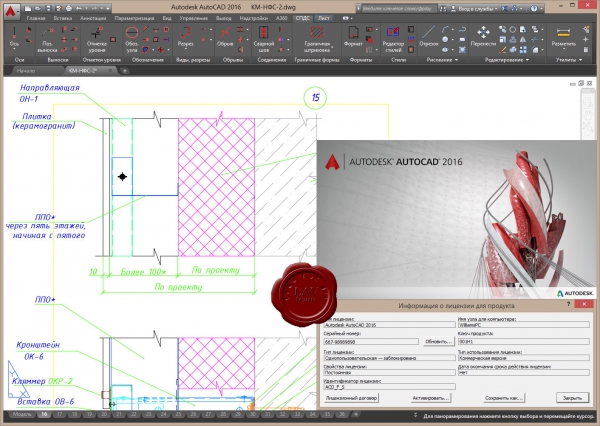Screen dimensions: 600x426
Task: Close the КМ-НФС-2 document tab
Action: (110, 70)
